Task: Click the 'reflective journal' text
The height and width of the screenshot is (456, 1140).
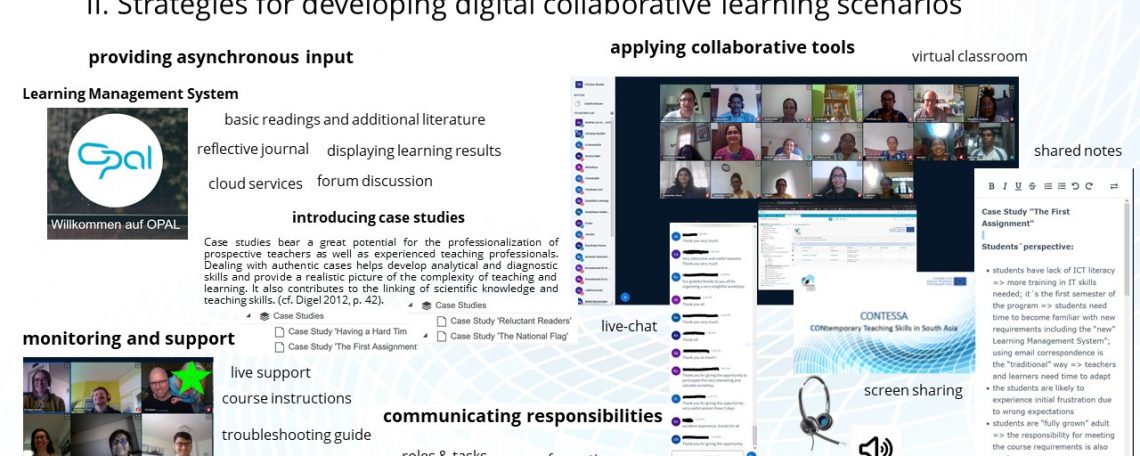Action: [x=252, y=149]
